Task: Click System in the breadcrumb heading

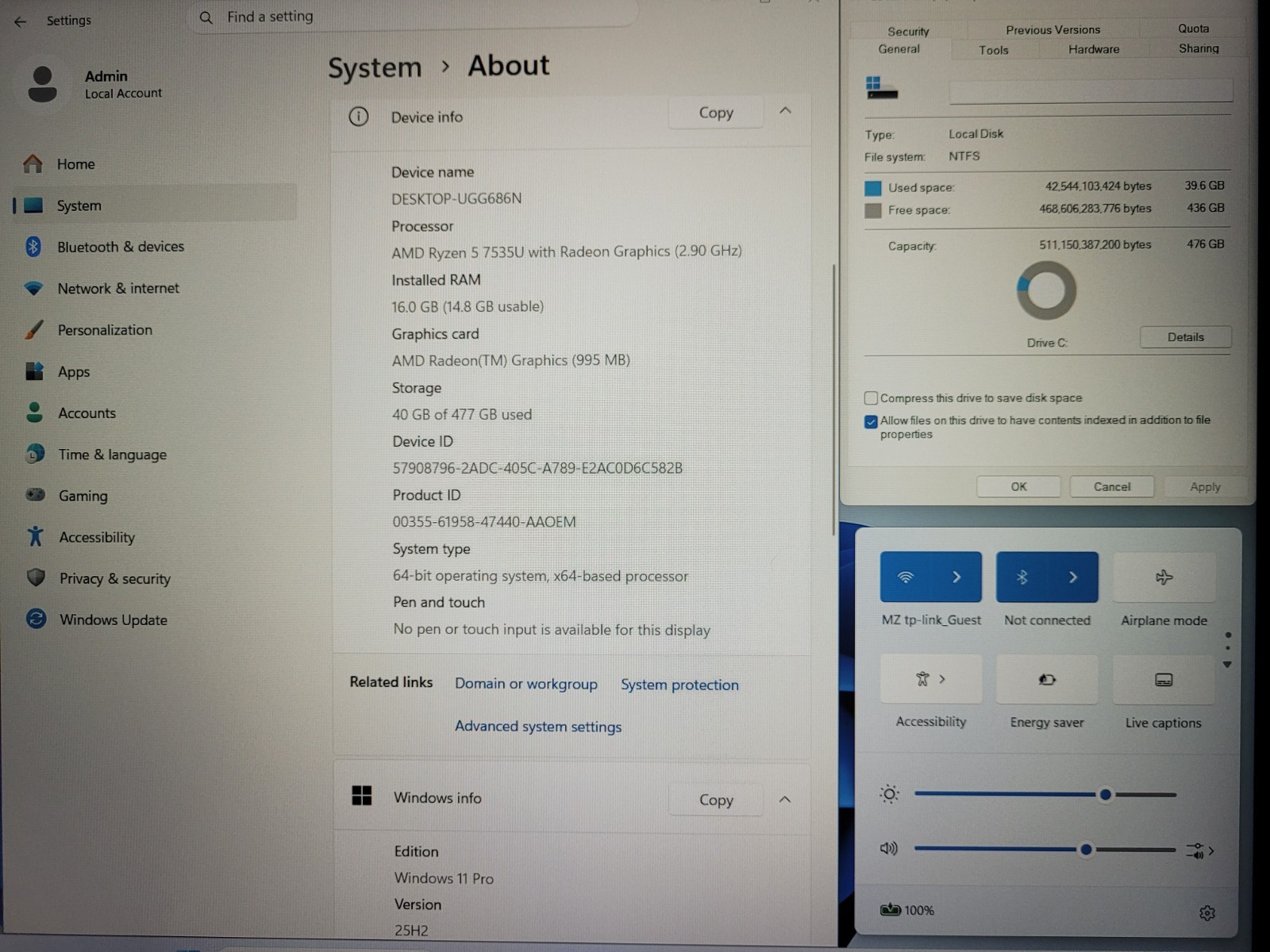Action: (375, 68)
